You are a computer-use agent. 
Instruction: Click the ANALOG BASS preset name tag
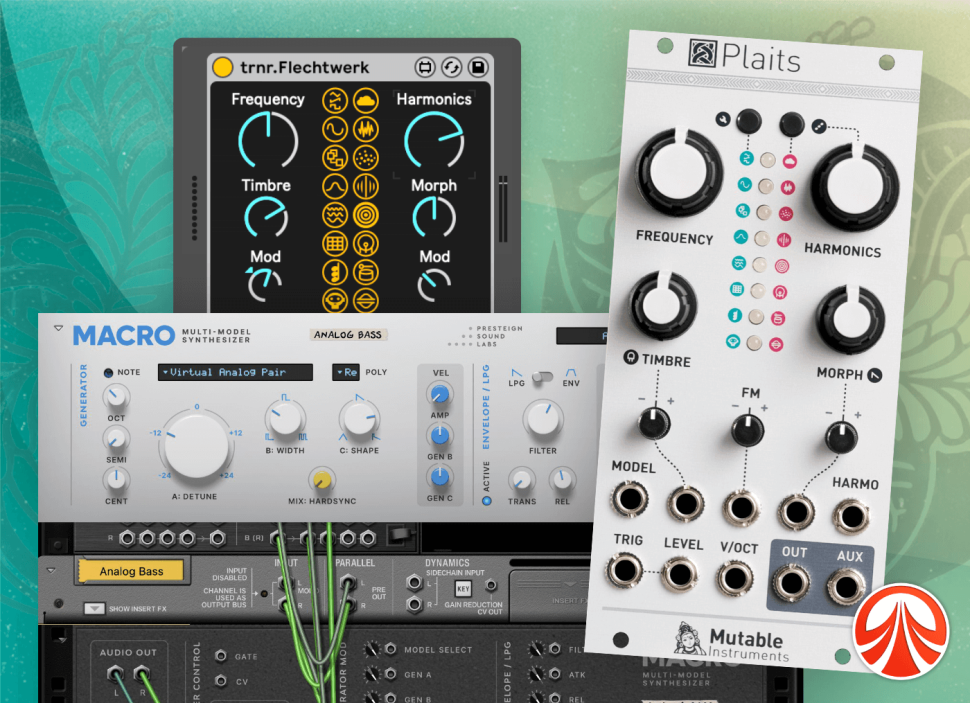coord(348,334)
